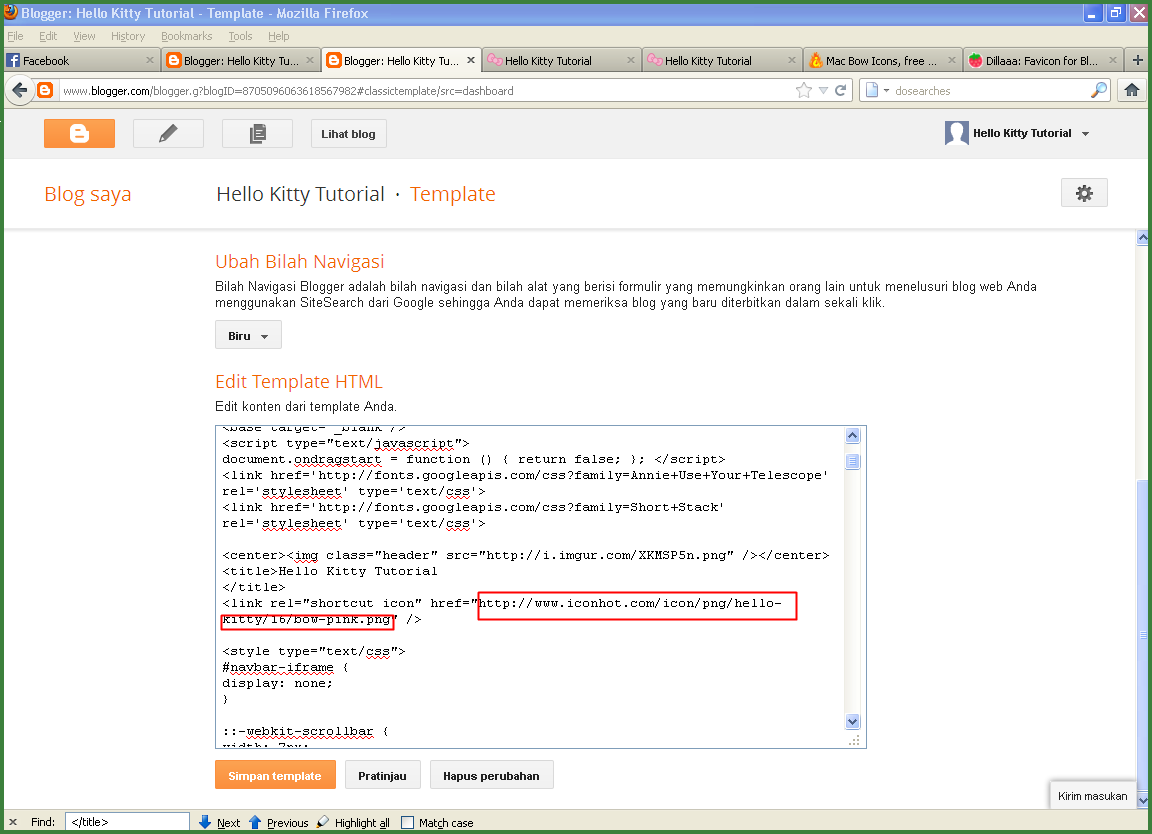Open the View menu
Viewport: 1152px width, 834px height.
click(84, 36)
